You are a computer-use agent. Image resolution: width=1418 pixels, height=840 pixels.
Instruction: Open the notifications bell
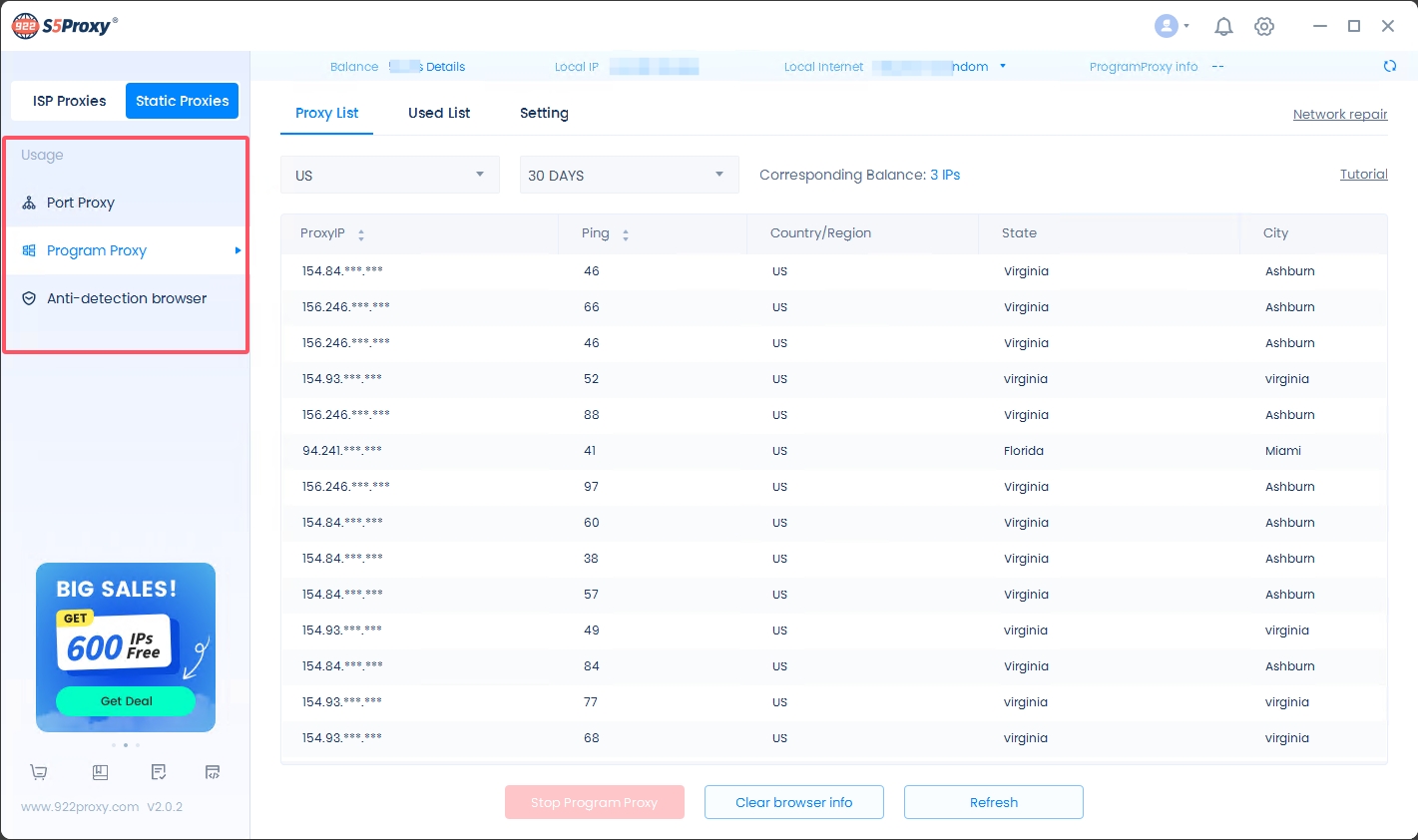coord(1223,27)
